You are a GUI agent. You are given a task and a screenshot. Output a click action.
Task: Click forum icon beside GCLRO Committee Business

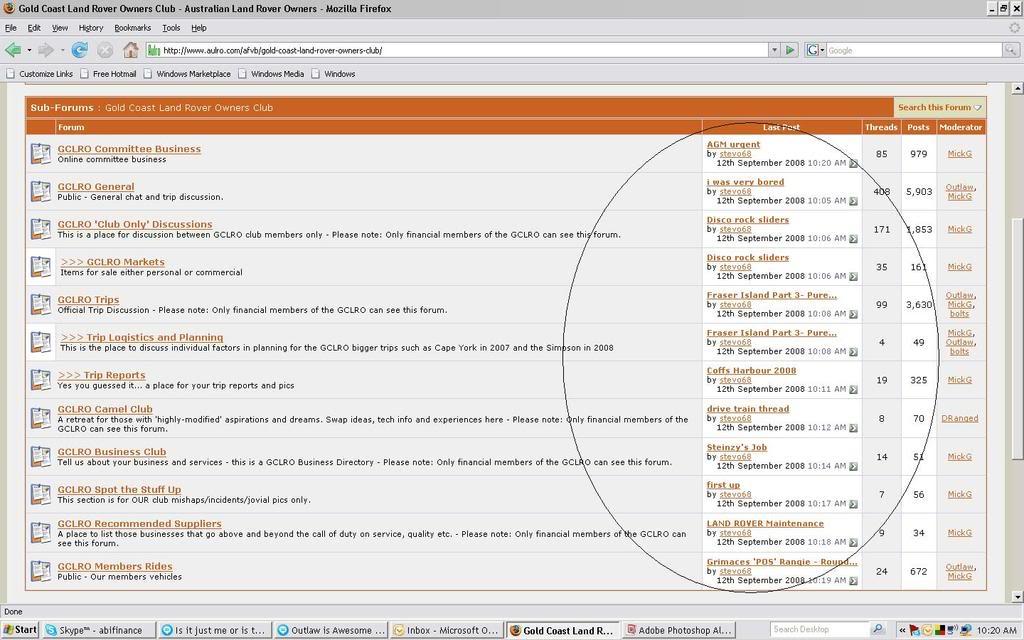(x=40, y=154)
